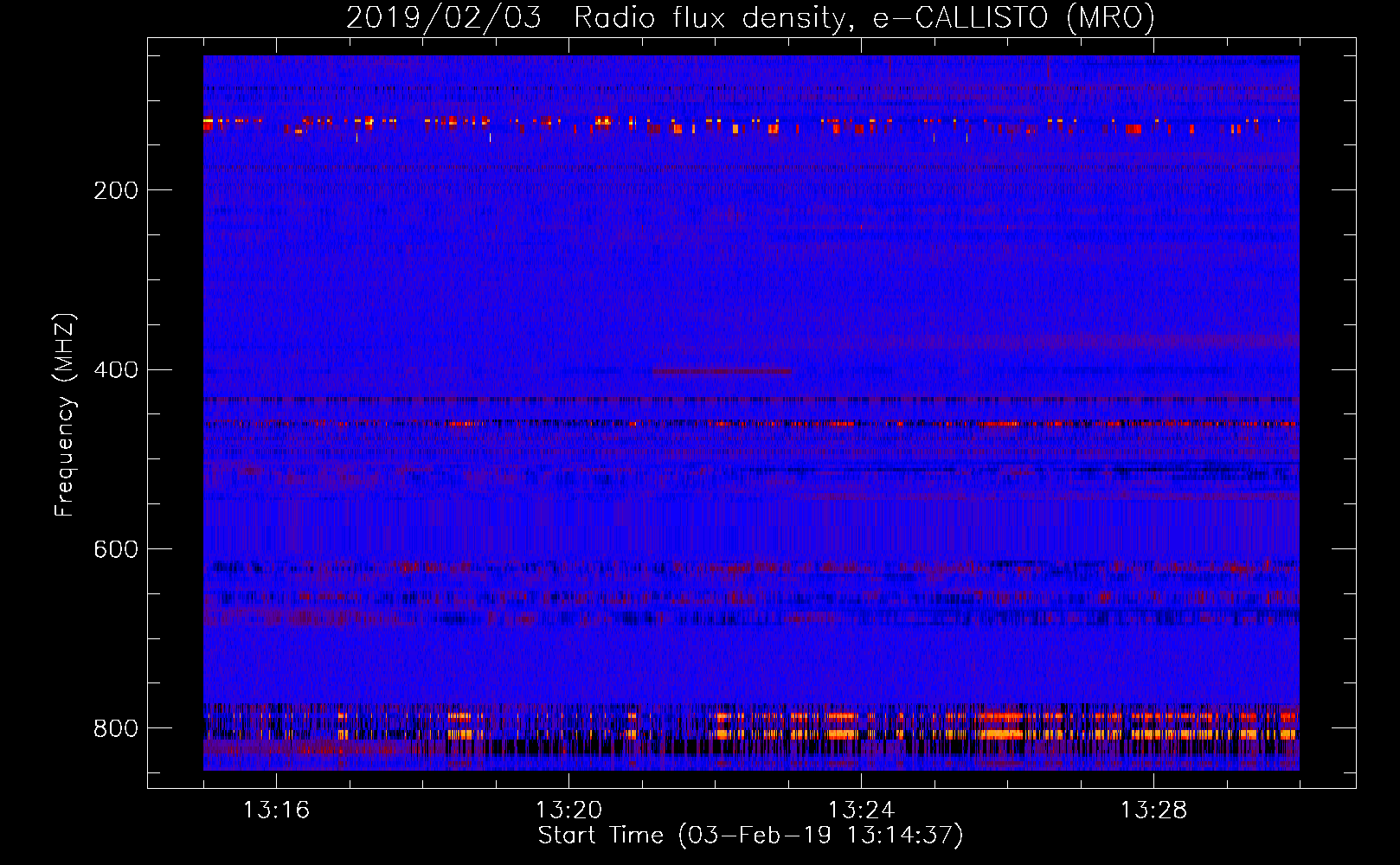1400x865 pixels.
Task: Click the 13:28 time tick label
Action: click(1153, 811)
